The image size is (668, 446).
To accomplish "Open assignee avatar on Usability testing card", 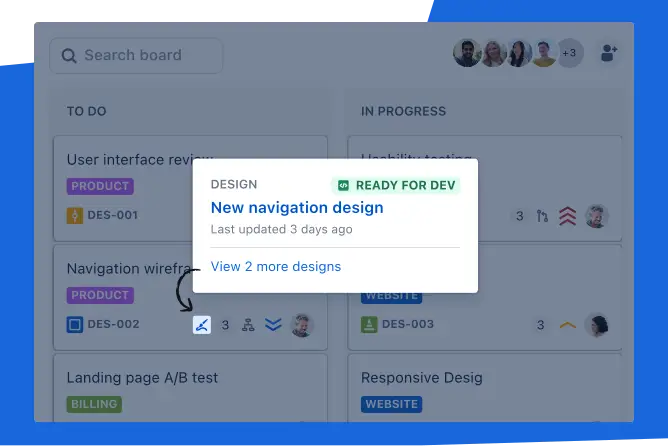I will click(596, 216).
